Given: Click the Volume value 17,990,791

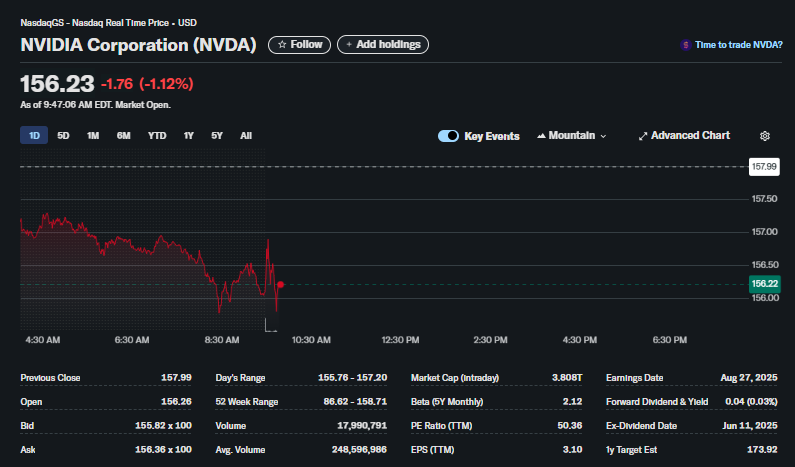Looking at the screenshot, I should click(362, 425).
